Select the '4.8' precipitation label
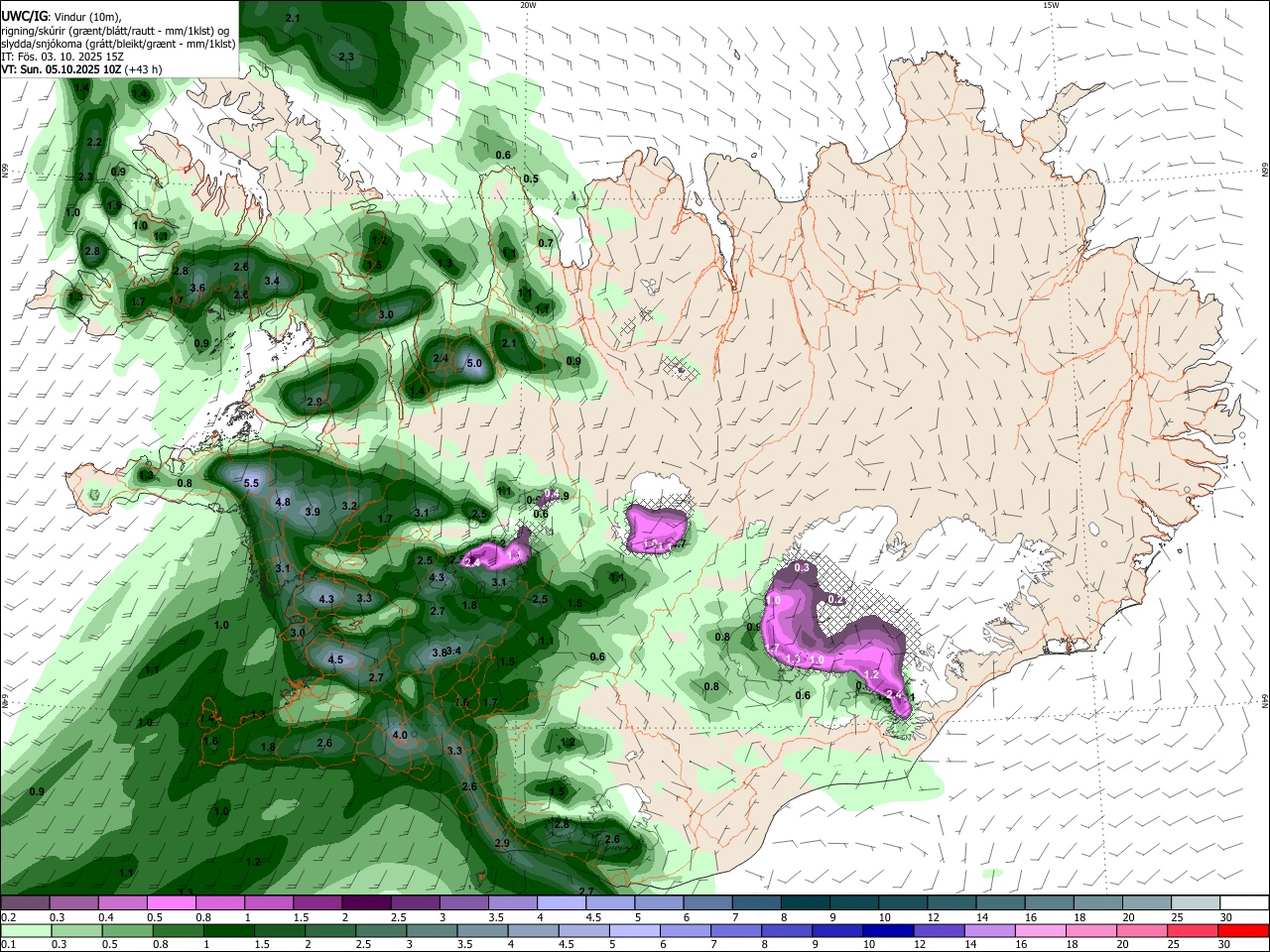Viewport: 1270px width, 952px height. click(x=283, y=502)
